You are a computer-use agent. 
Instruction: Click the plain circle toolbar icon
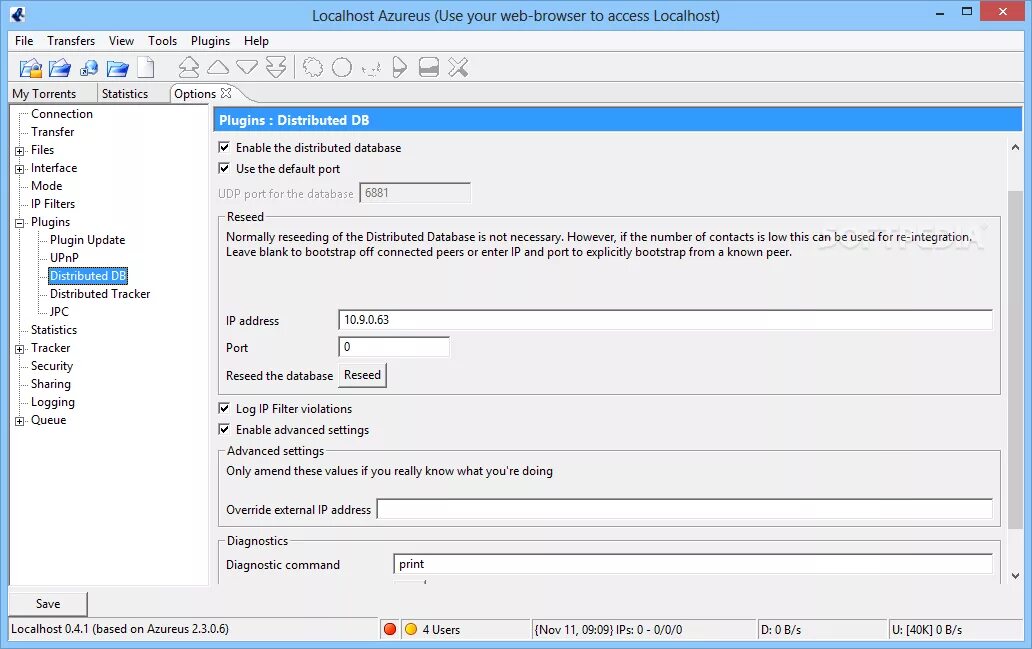[342, 67]
